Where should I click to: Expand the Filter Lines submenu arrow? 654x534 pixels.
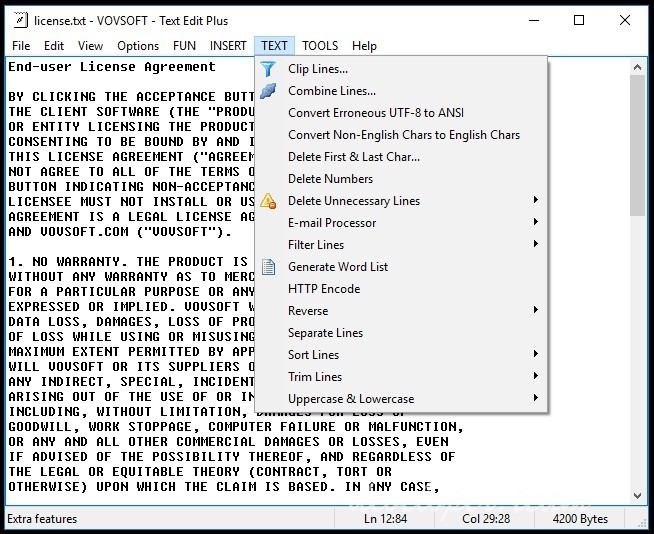pos(536,244)
